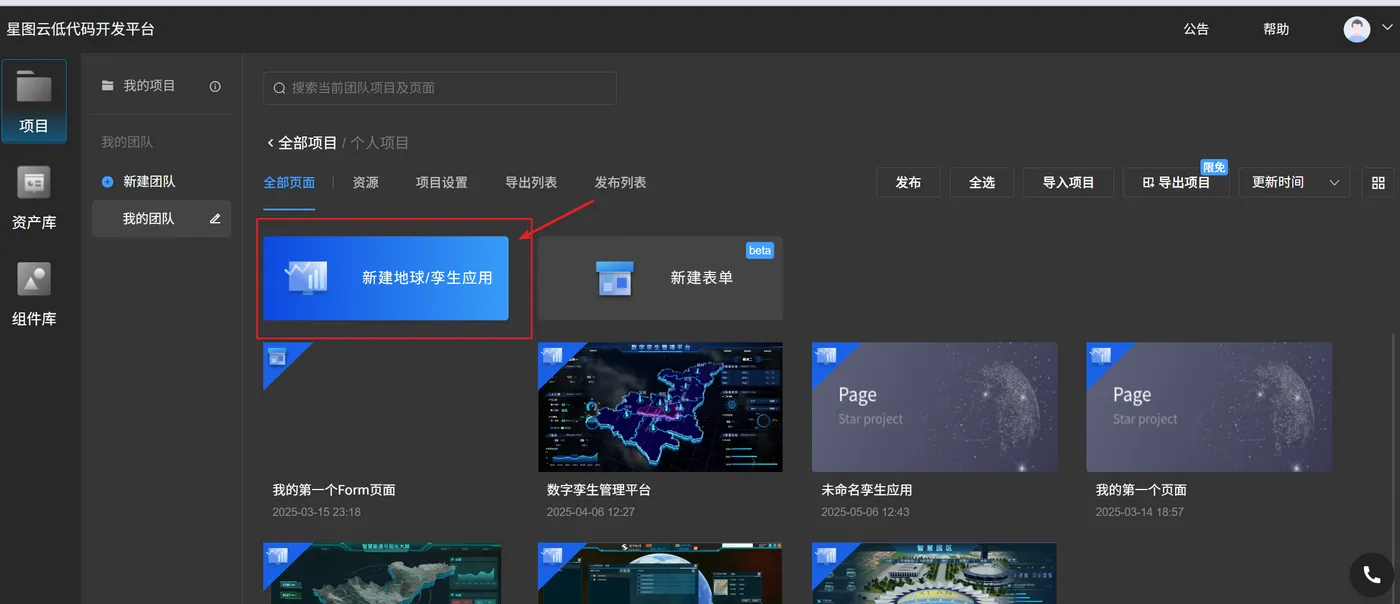This screenshot has width=1400, height=604.
Task: Switch to the 全部页面 tab
Action: (x=289, y=183)
